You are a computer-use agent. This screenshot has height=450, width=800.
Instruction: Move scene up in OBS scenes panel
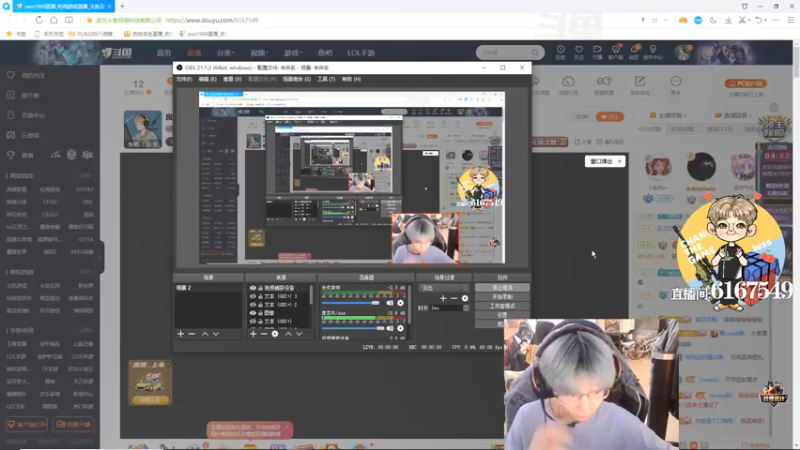[x=205, y=334]
